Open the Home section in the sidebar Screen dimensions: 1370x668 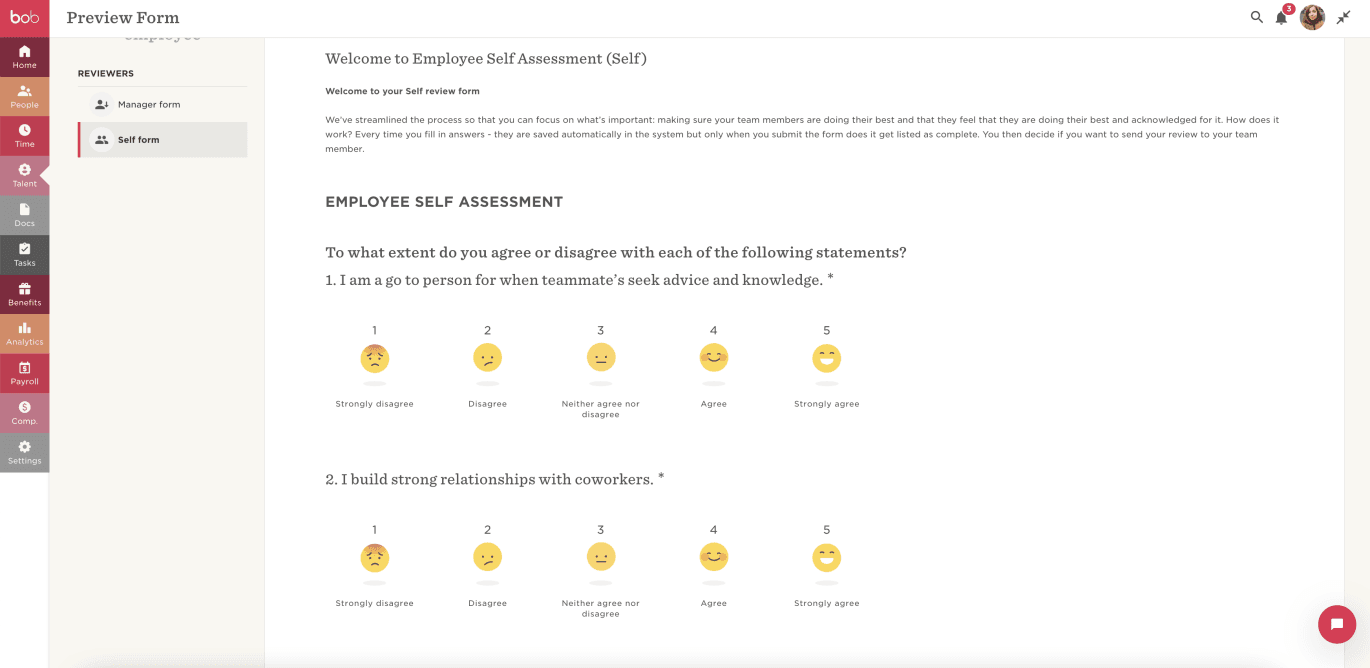tap(24, 56)
